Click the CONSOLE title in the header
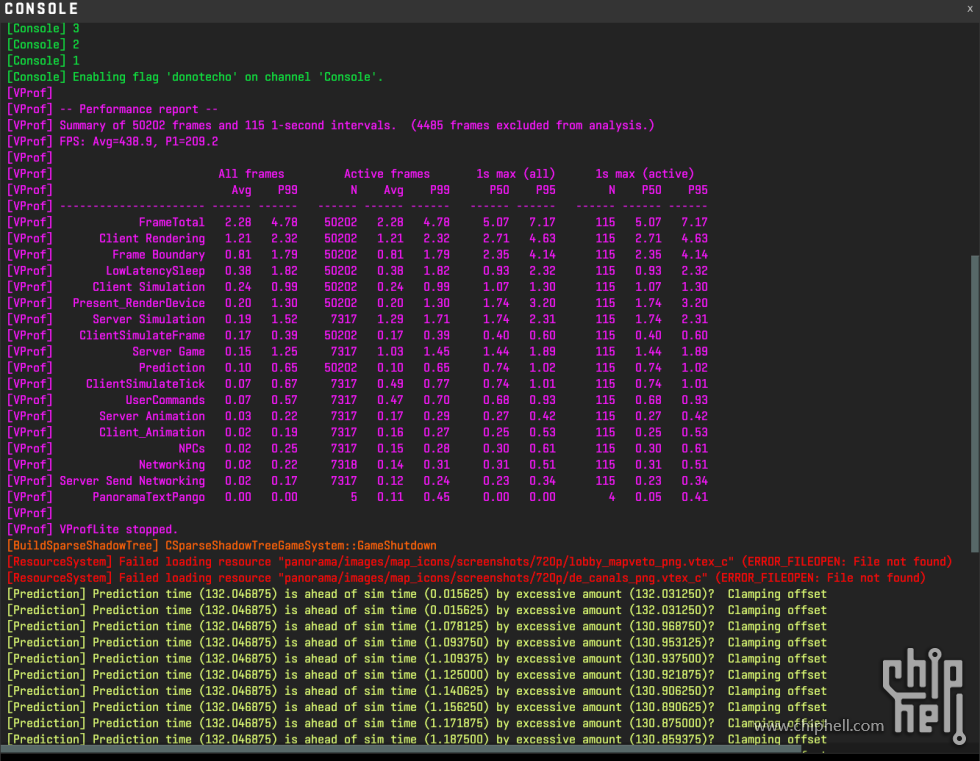The height and width of the screenshot is (761, 980). tap(42, 9)
